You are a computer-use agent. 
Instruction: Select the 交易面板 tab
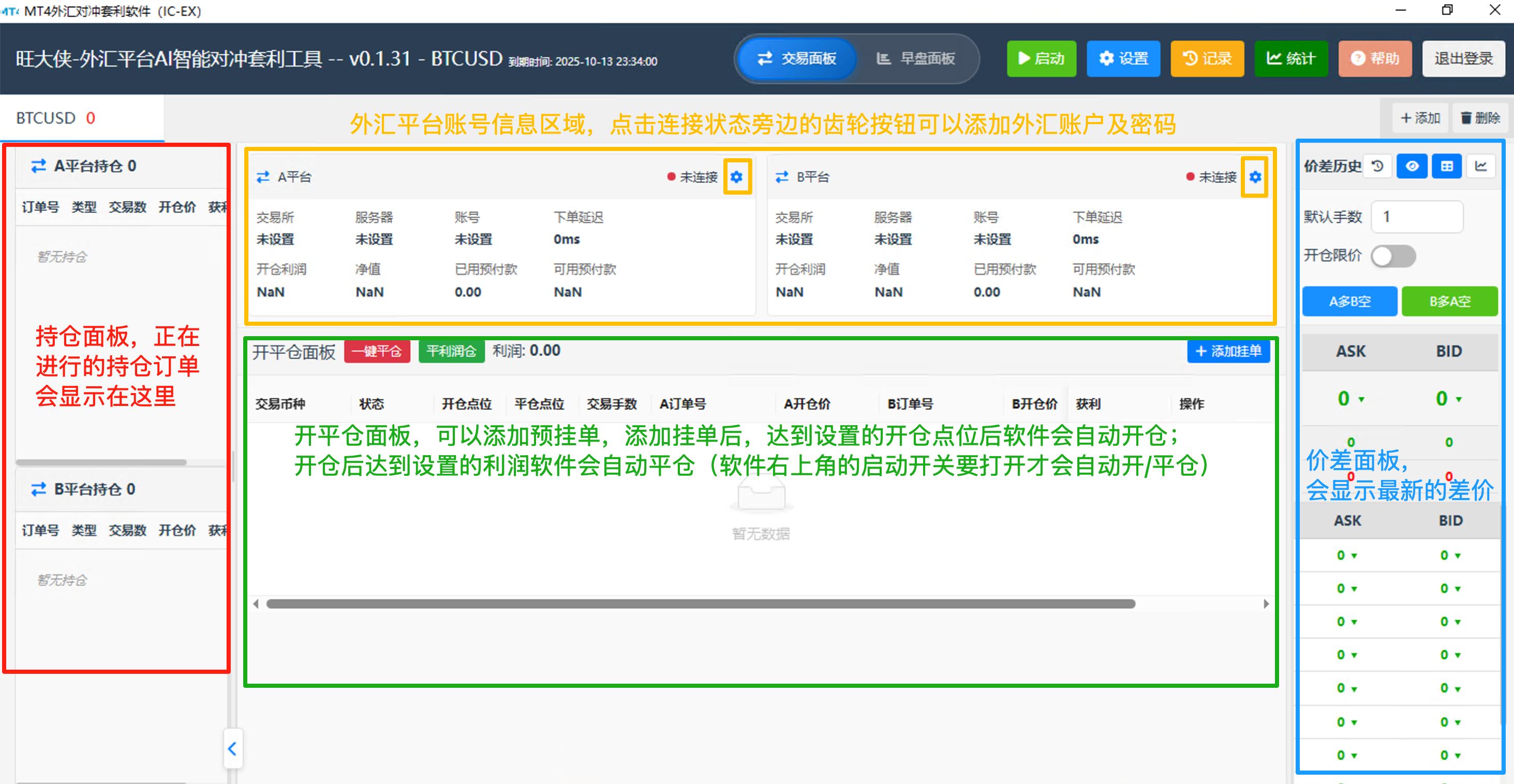click(797, 58)
